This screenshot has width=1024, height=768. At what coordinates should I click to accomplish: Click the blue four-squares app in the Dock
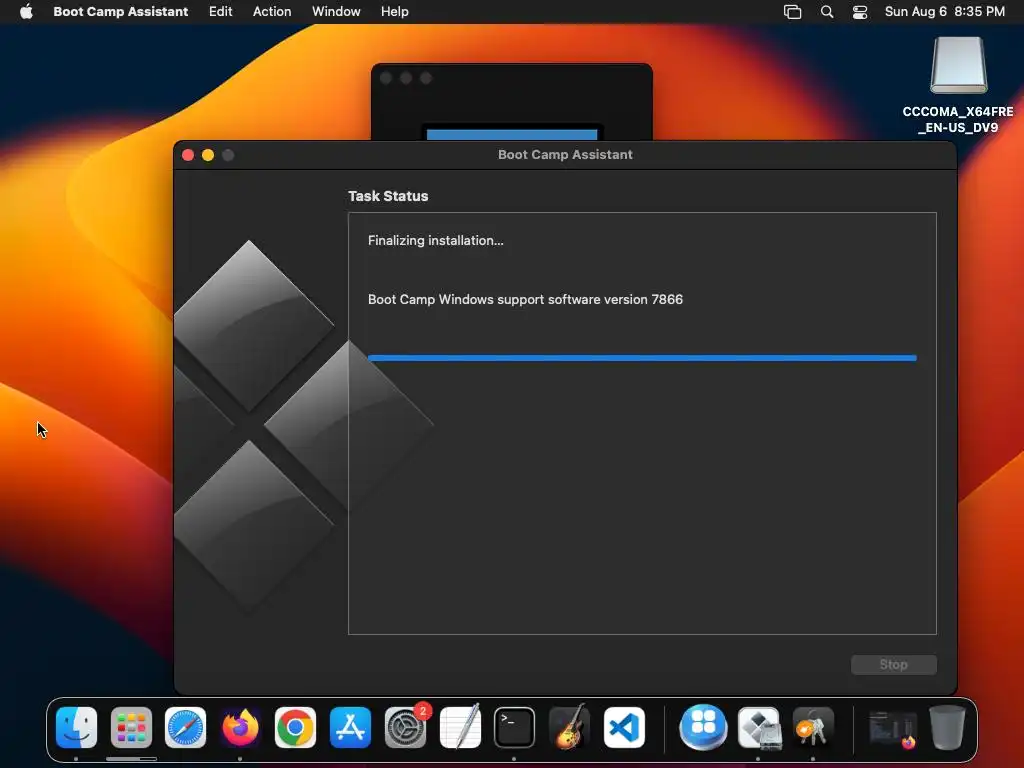[703, 728]
